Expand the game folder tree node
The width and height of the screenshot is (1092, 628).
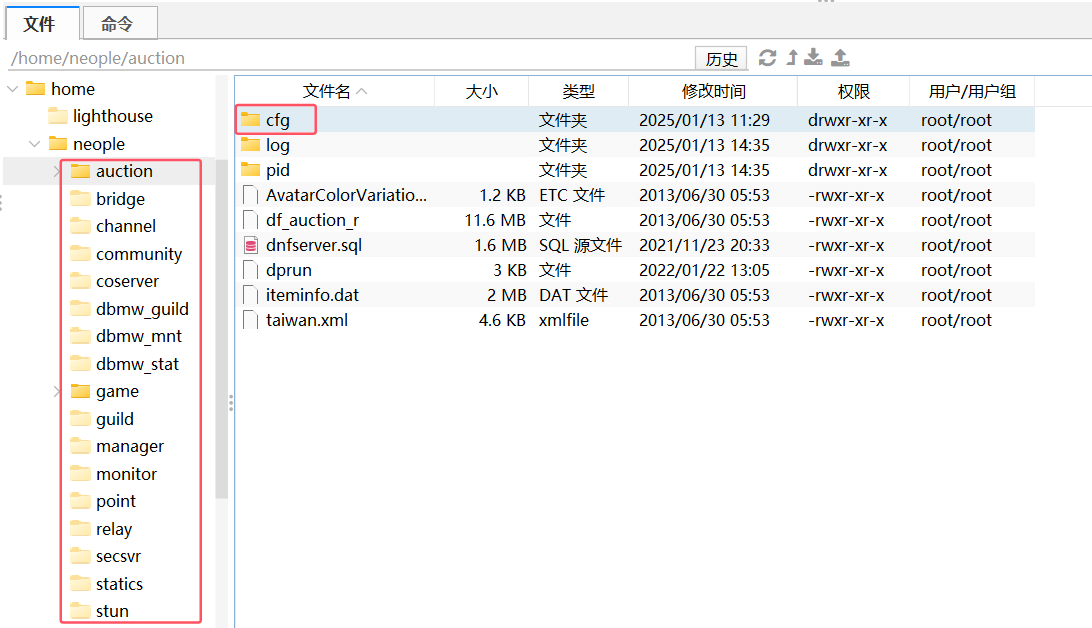coord(57,391)
